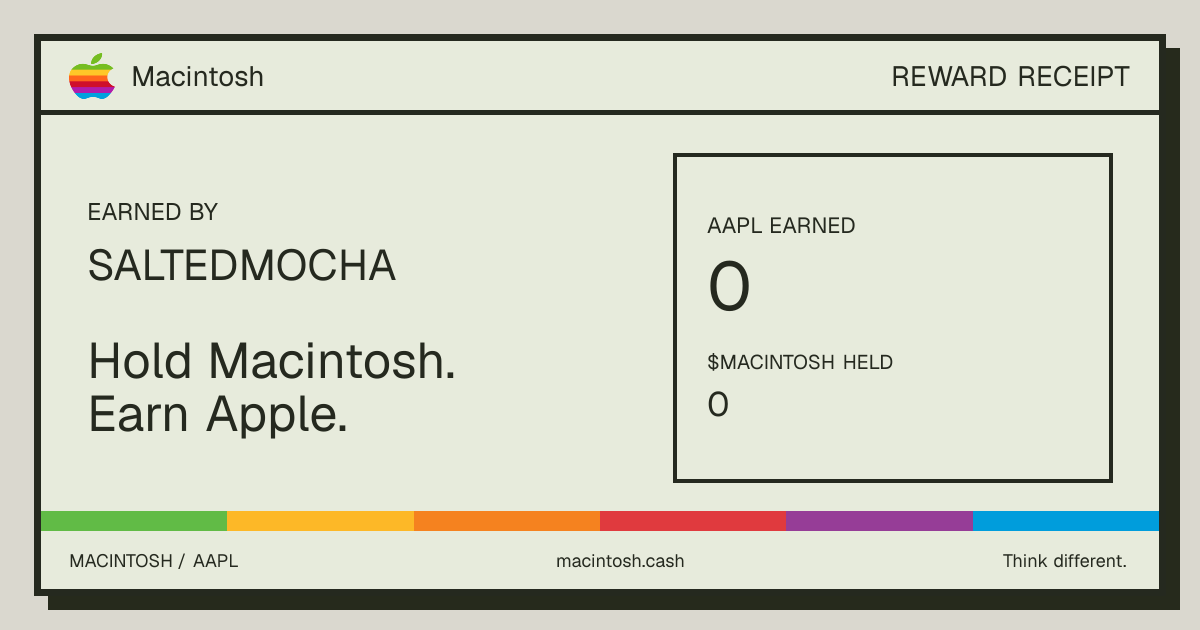Viewport: 1200px width, 630px height.
Task: Click the red segment of the rainbow stripe
Action: click(693, 521)
